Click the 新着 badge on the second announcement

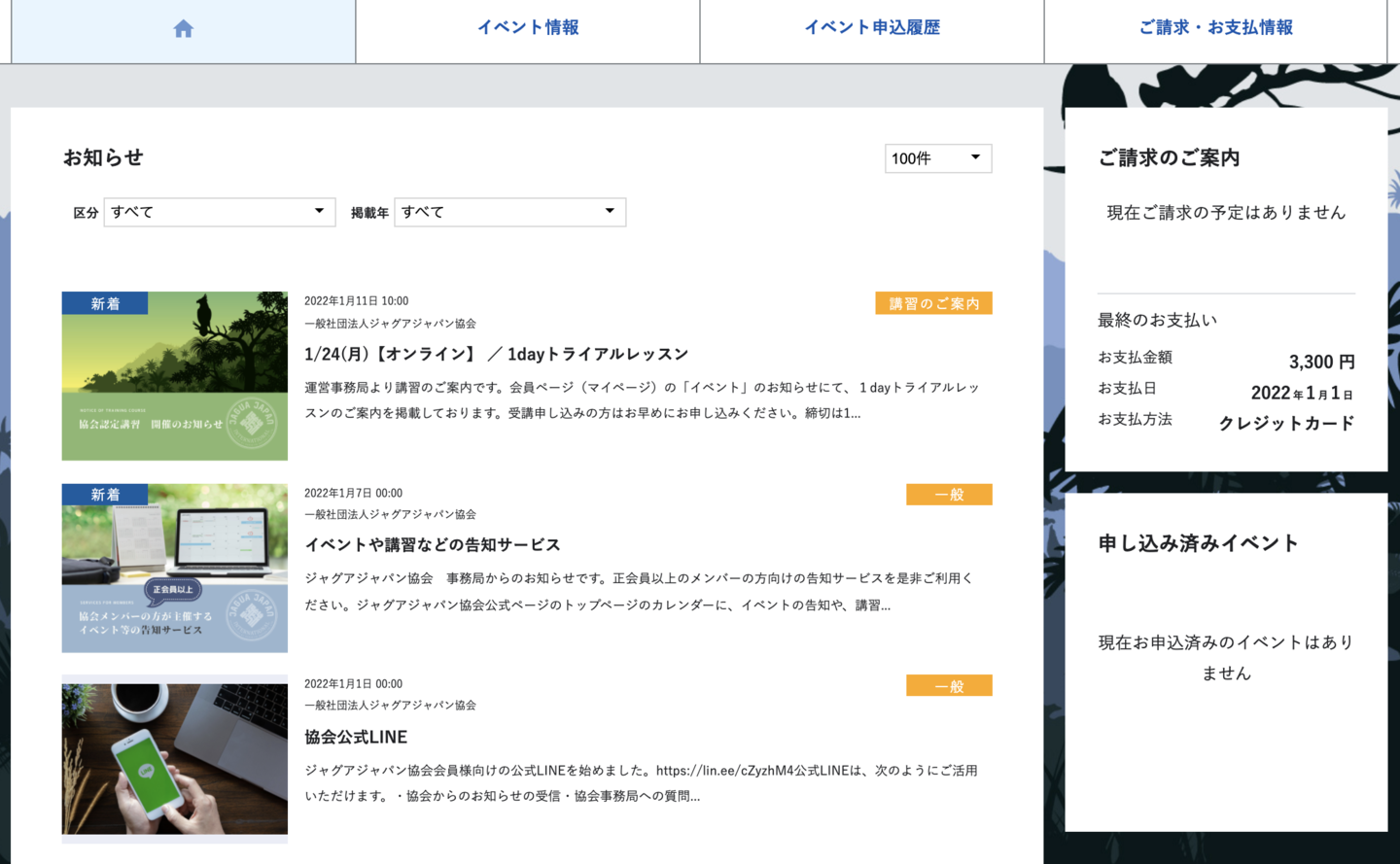tap(103, 494)
